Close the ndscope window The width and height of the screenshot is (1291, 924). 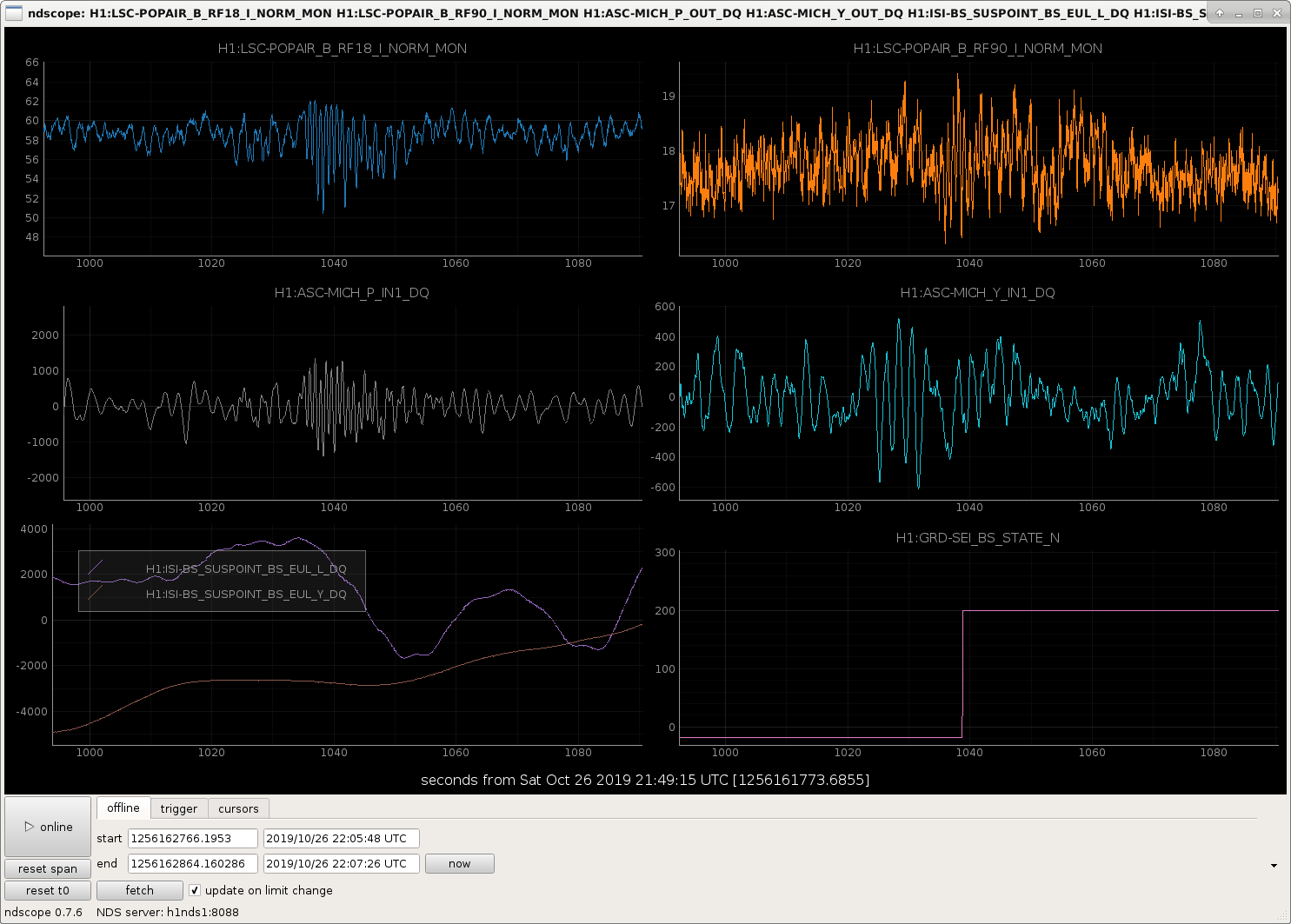point(1276,13)
